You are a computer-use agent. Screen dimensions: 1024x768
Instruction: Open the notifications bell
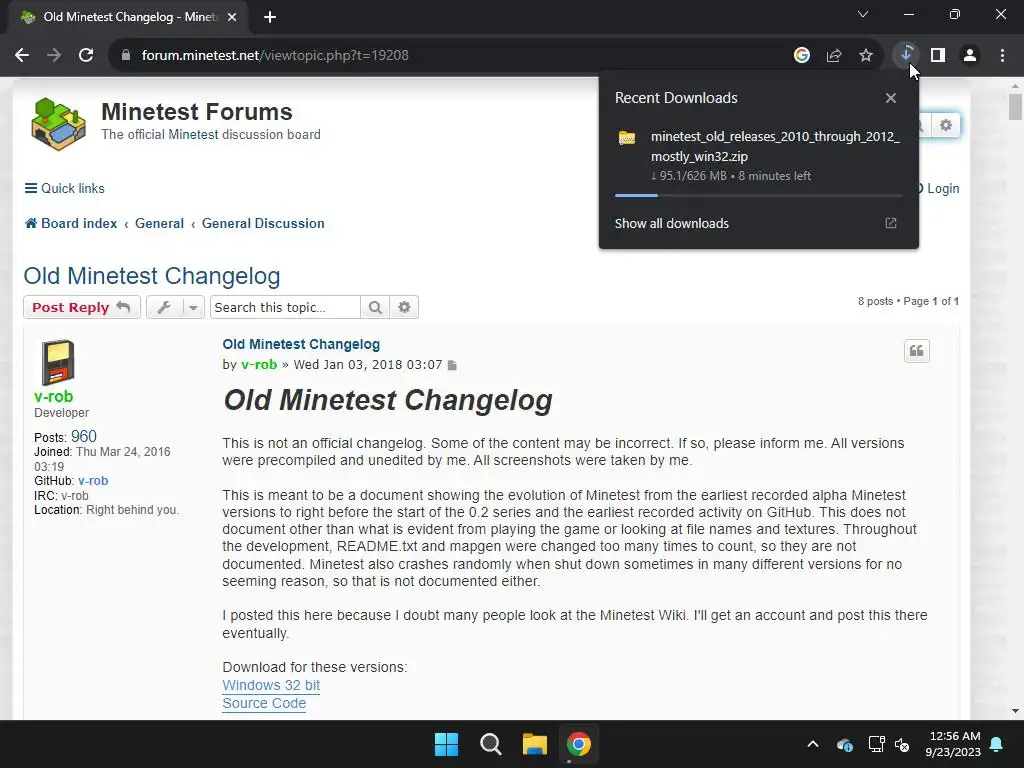pyautogui.click(x=997, y=744)
